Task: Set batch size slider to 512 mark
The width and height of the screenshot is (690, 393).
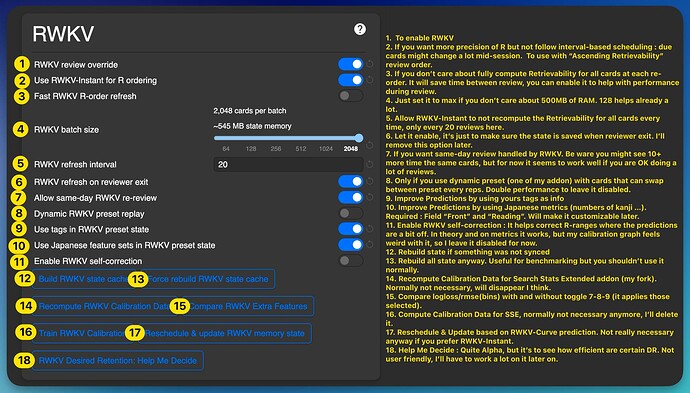Action: [x=301, y=149]
